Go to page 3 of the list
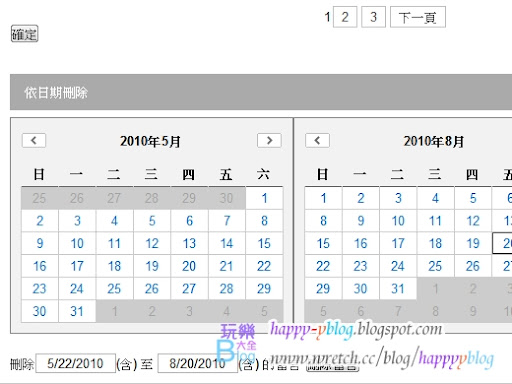Screen dimensions: 512x384 (x=373, y=17)
